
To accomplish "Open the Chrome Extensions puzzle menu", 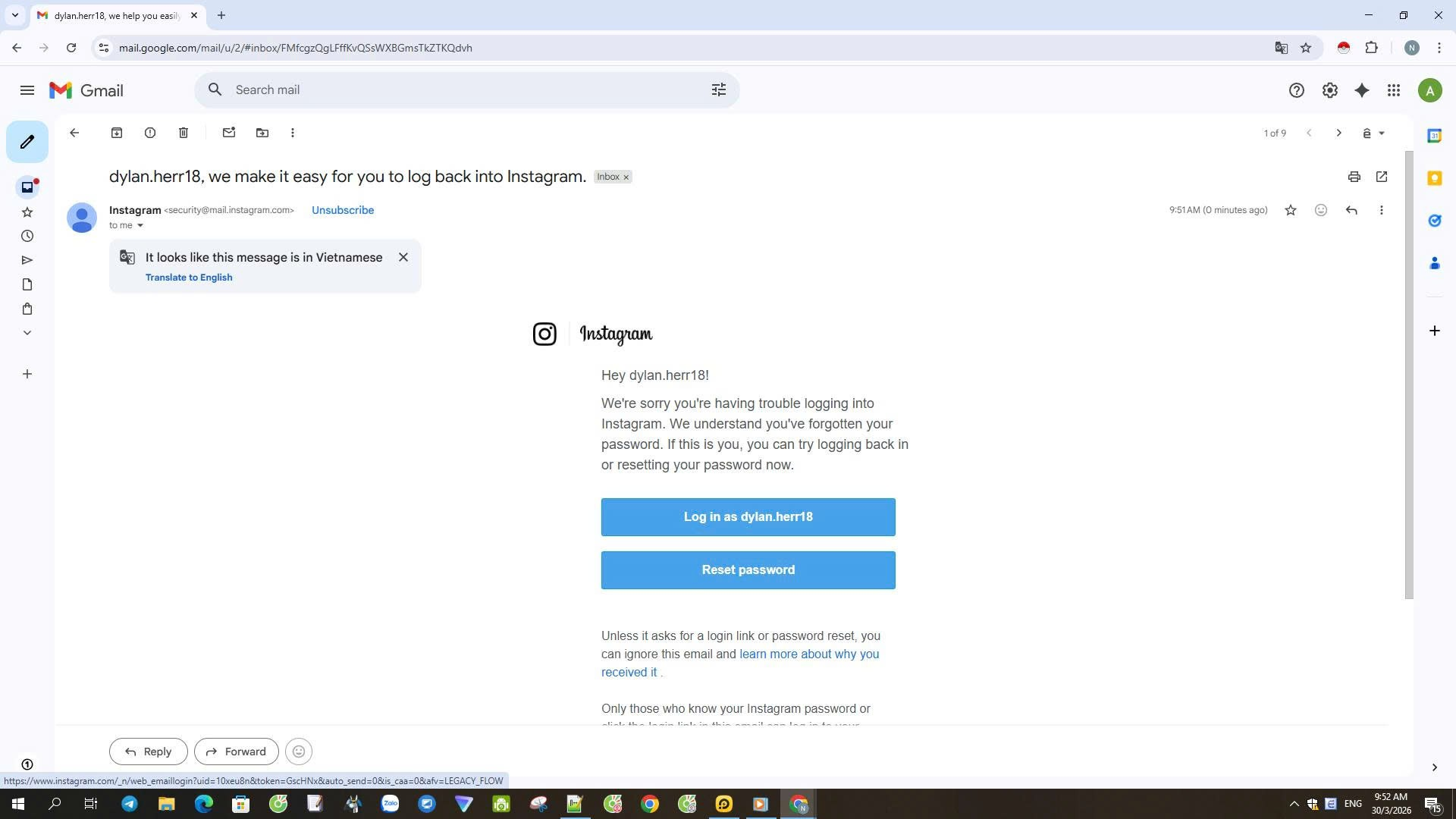I will pyautogui.click(x=1372, y=48).
